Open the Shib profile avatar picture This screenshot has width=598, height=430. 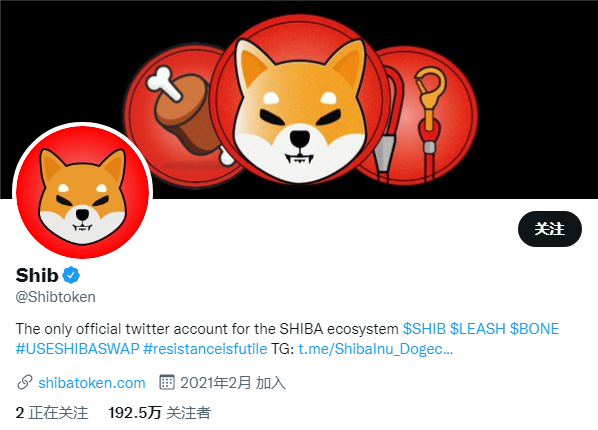tap(82, 191)
